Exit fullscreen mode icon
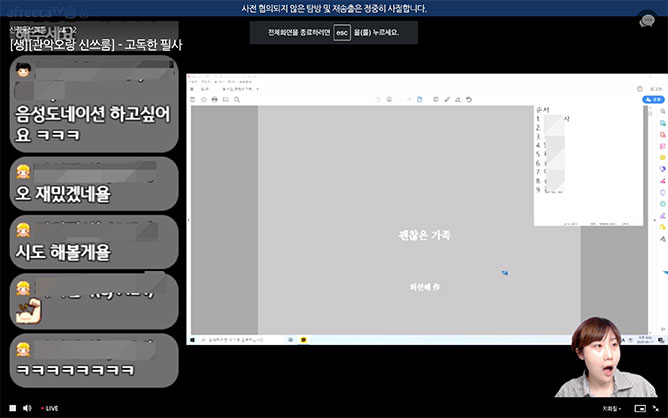 [x=656, y=409]
